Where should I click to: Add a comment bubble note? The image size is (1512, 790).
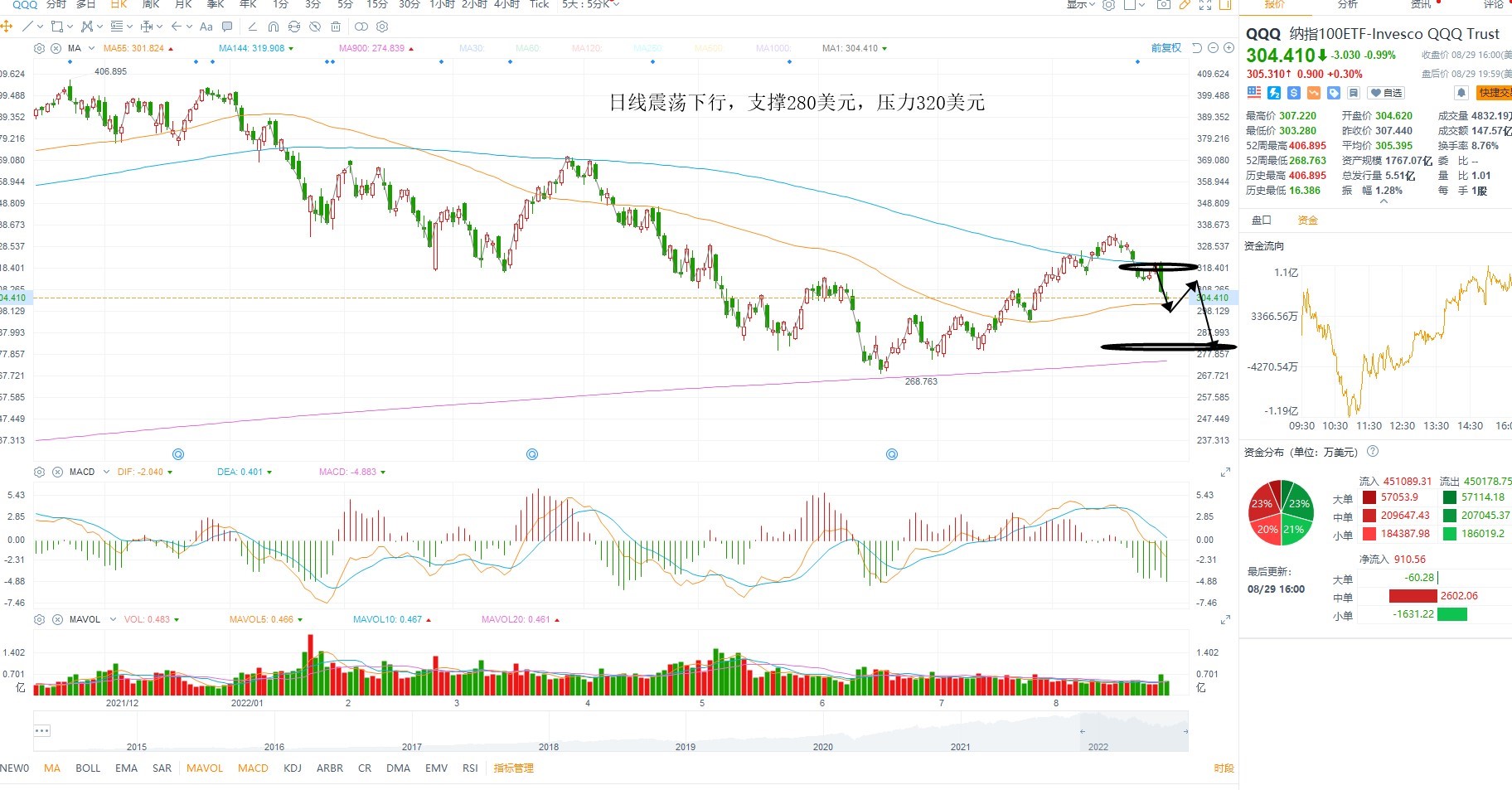227,27
